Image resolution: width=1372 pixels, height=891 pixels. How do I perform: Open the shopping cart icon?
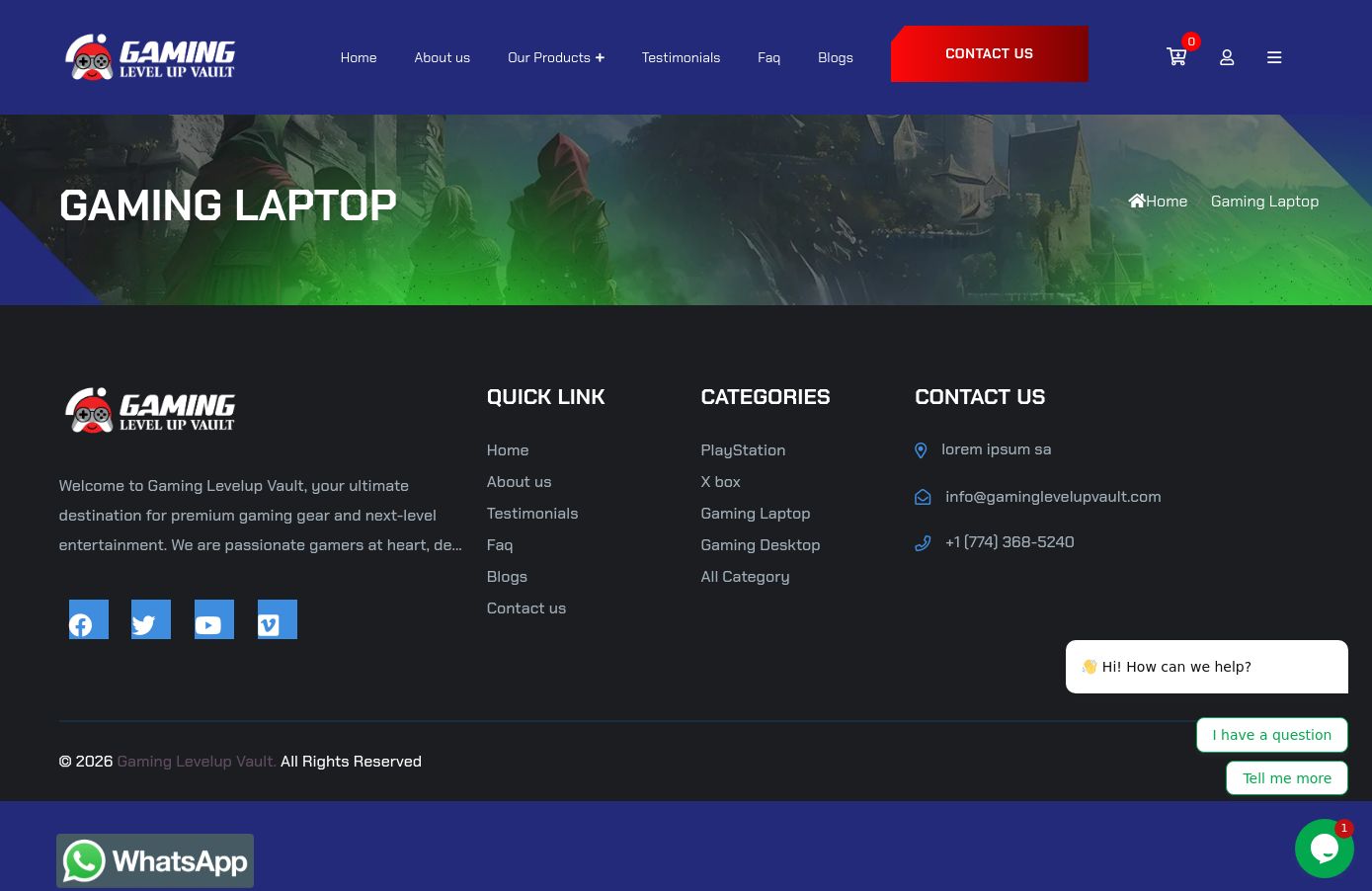tap(1175, 57)
